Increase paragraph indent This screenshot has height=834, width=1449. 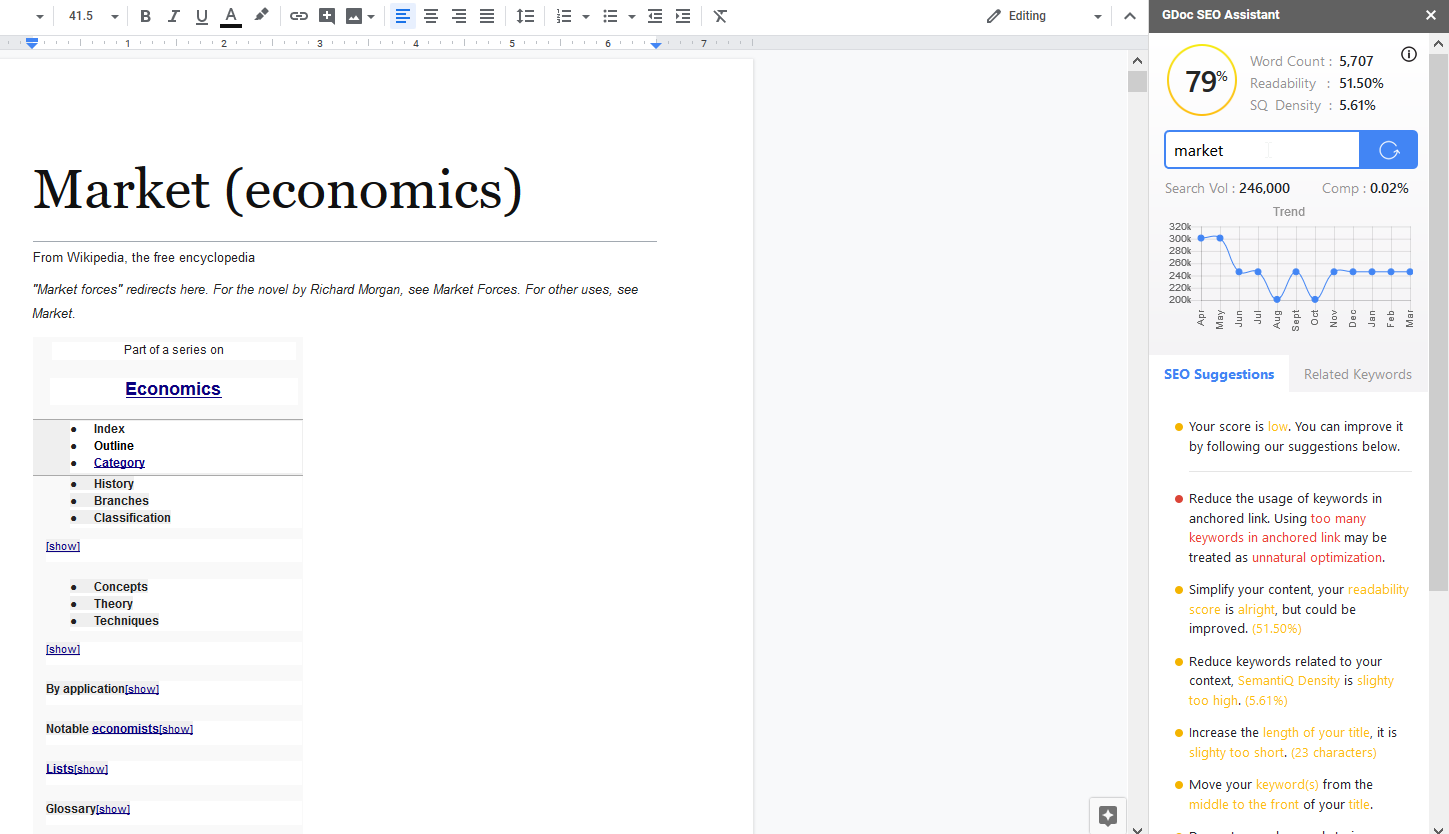coord(683,16)
